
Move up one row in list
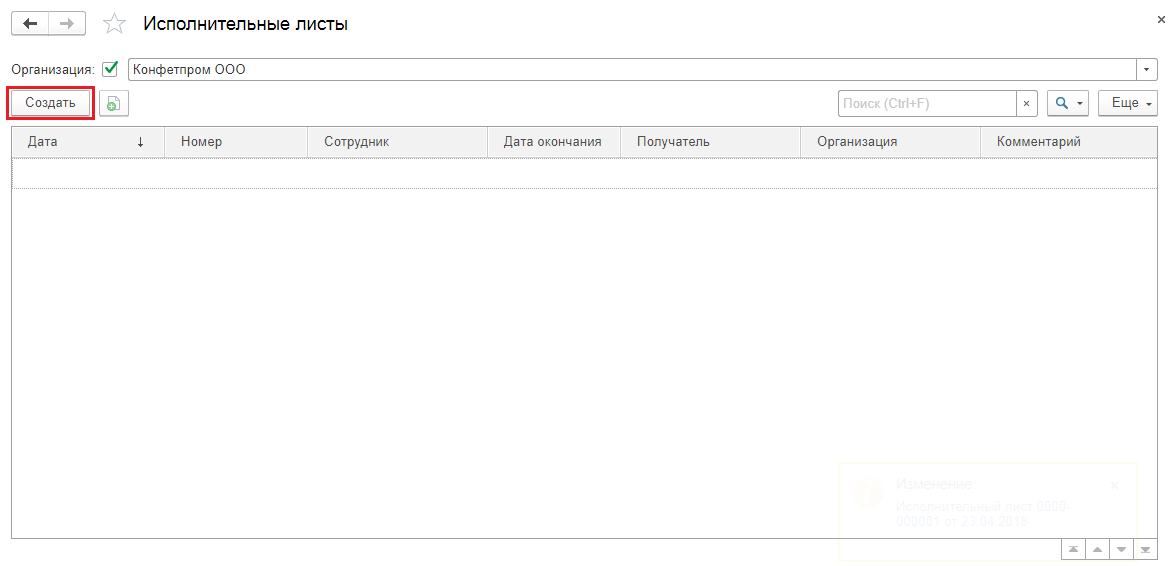(x=1098, y=550)
